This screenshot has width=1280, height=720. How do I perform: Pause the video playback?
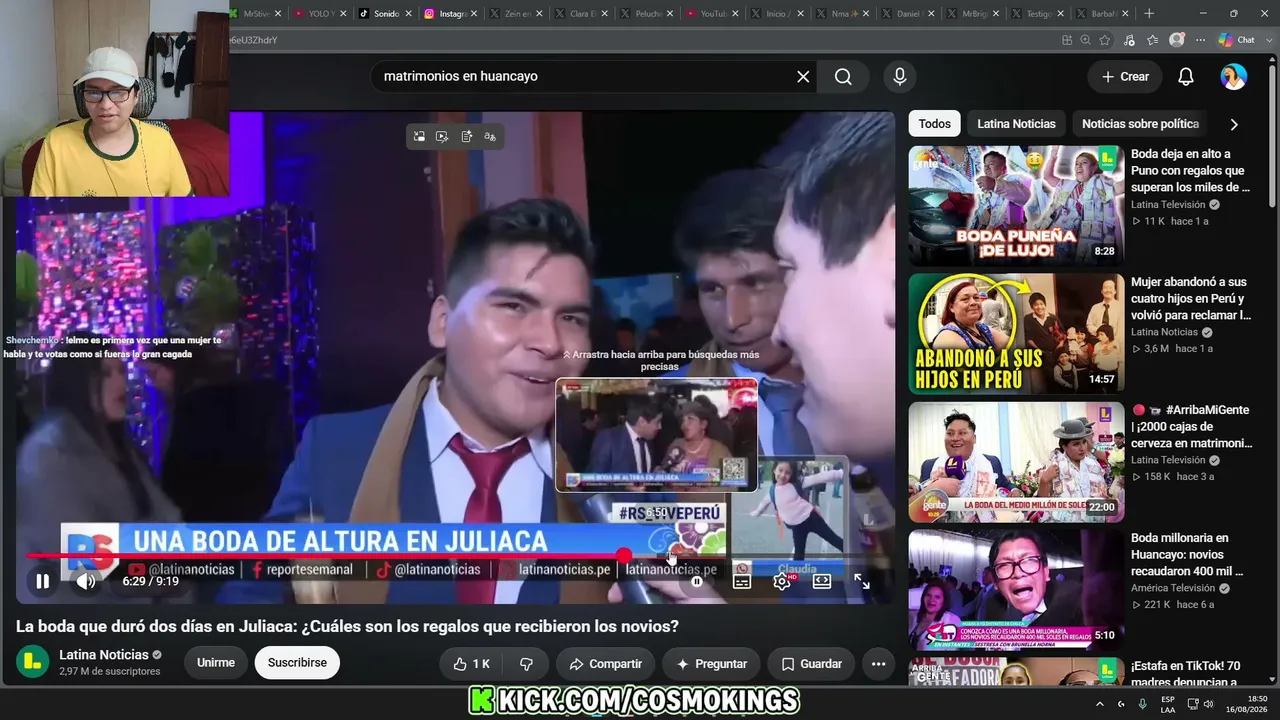tap(43, 581)
